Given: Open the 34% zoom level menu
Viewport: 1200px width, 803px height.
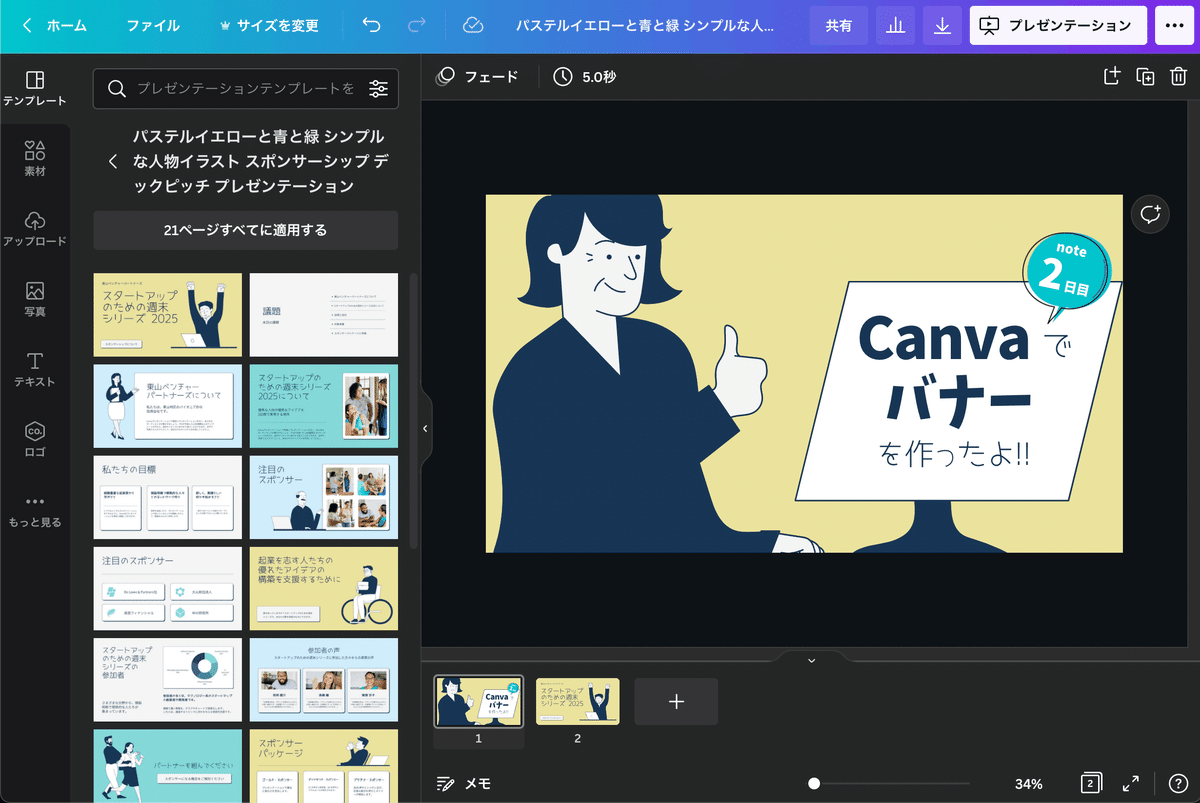Looking at the screenshot, I should pyautogui.click(x=1028, y=784).
